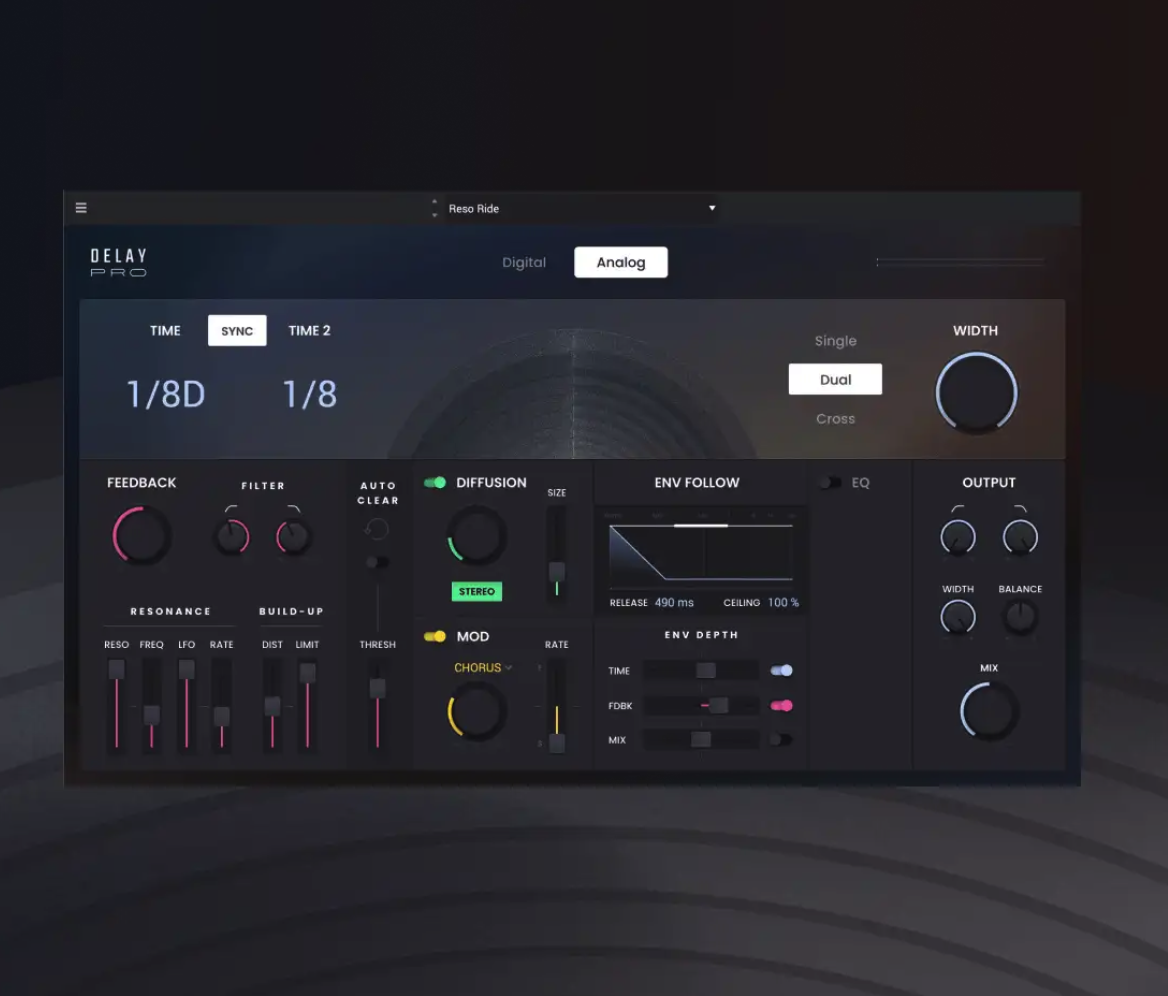Click the filter low-pass knob
1168x996 pixels.
point(293,536)
